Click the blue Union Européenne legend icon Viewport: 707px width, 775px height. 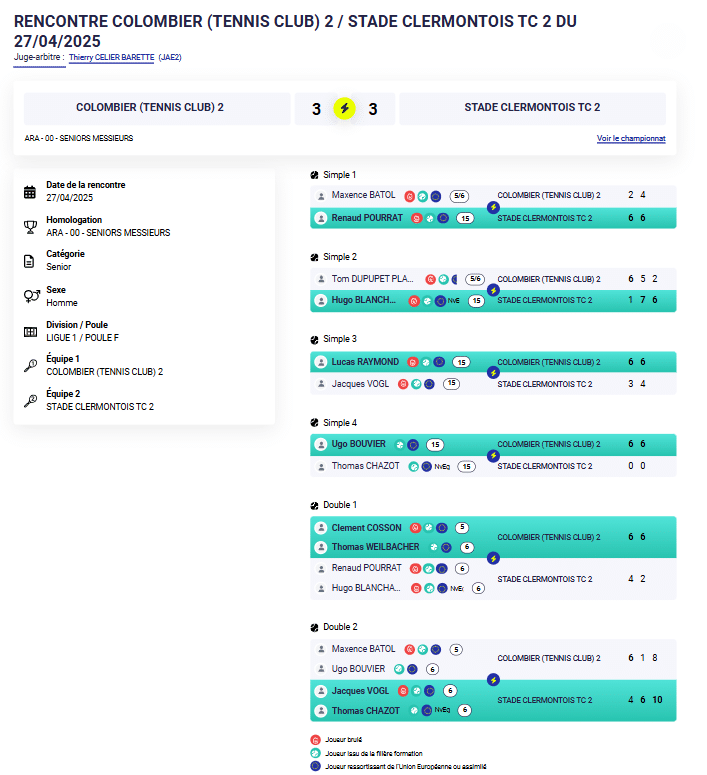click(315, 766)
